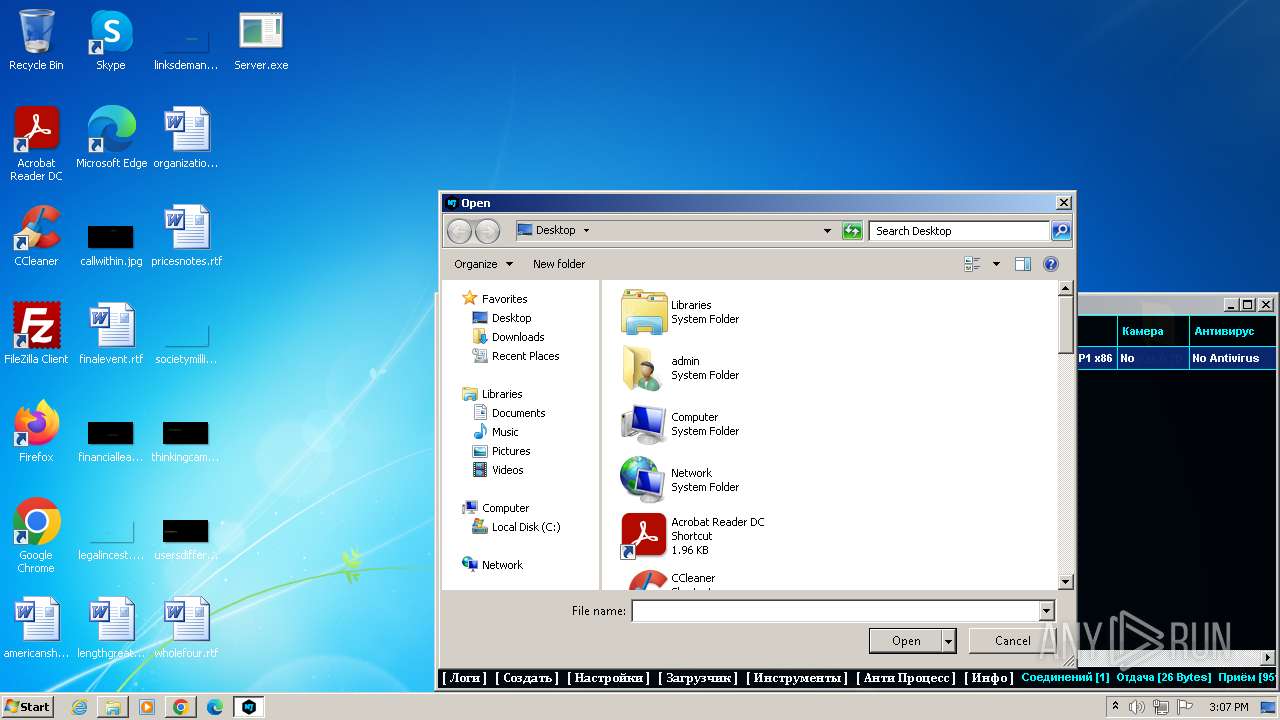
Task: Select the finalevent.rtf document icon
Action: pyautogui.click(x=111, y=334)
